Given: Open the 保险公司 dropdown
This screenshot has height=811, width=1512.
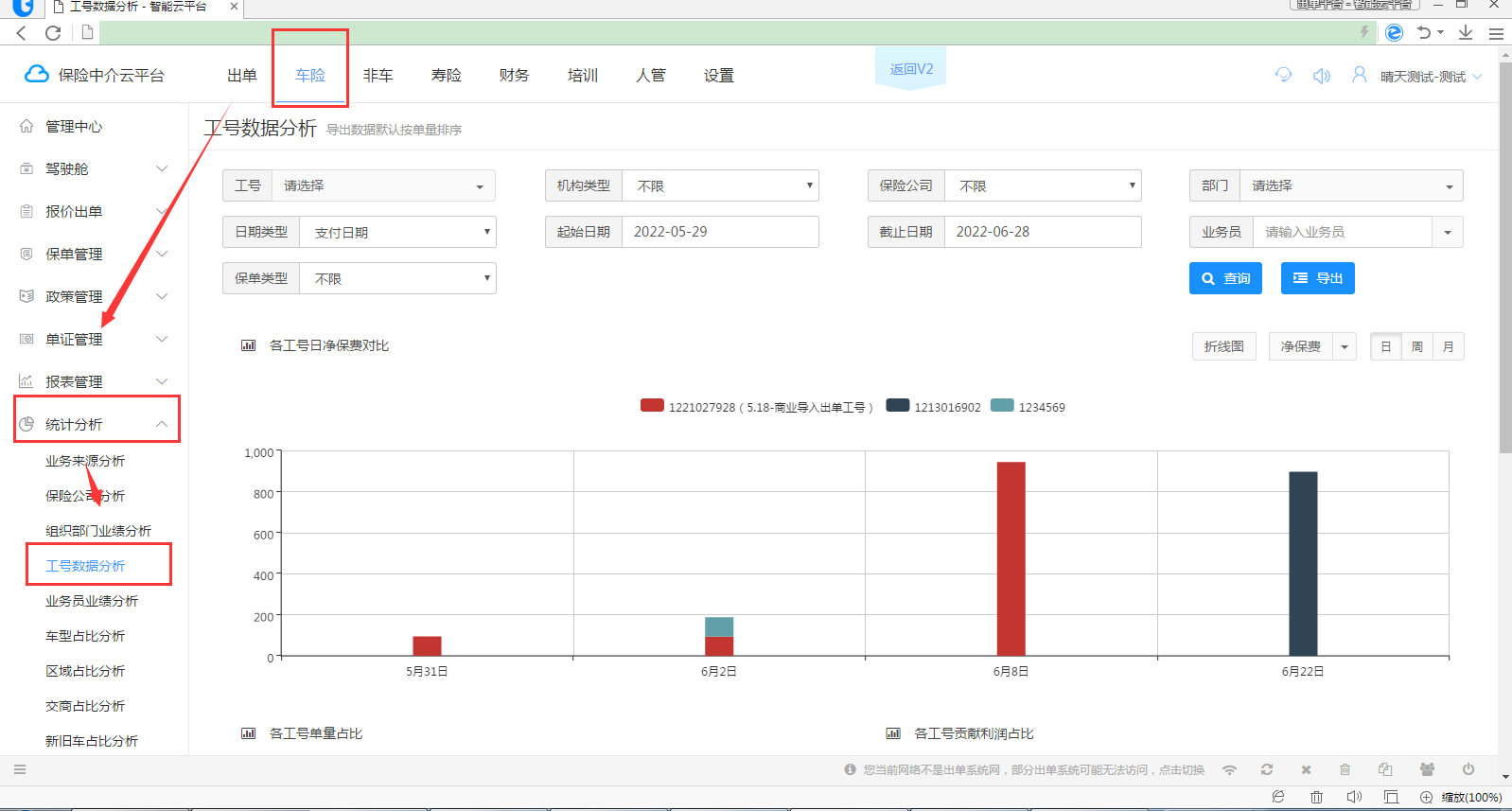Looking at the screenshot, I should (1043, 185).
